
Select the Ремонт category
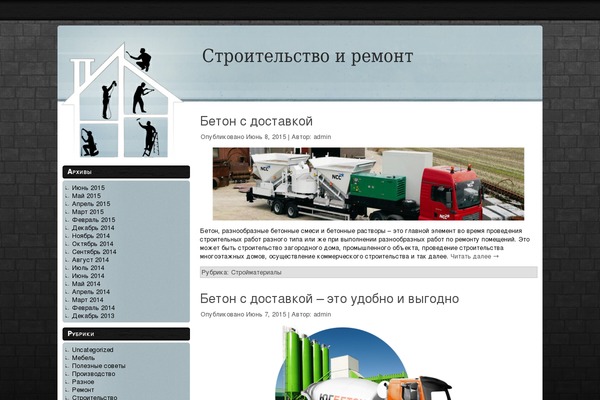(83, 390)
